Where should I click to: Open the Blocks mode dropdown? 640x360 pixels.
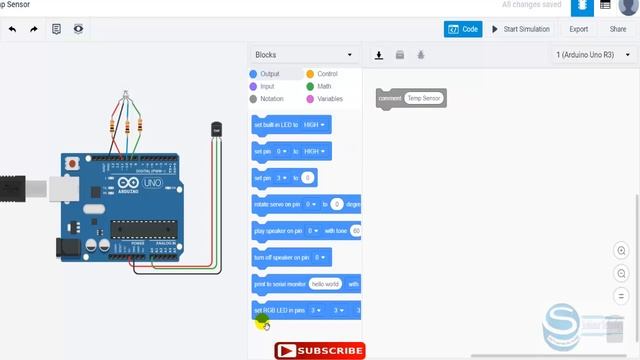(x=304, y=55)
